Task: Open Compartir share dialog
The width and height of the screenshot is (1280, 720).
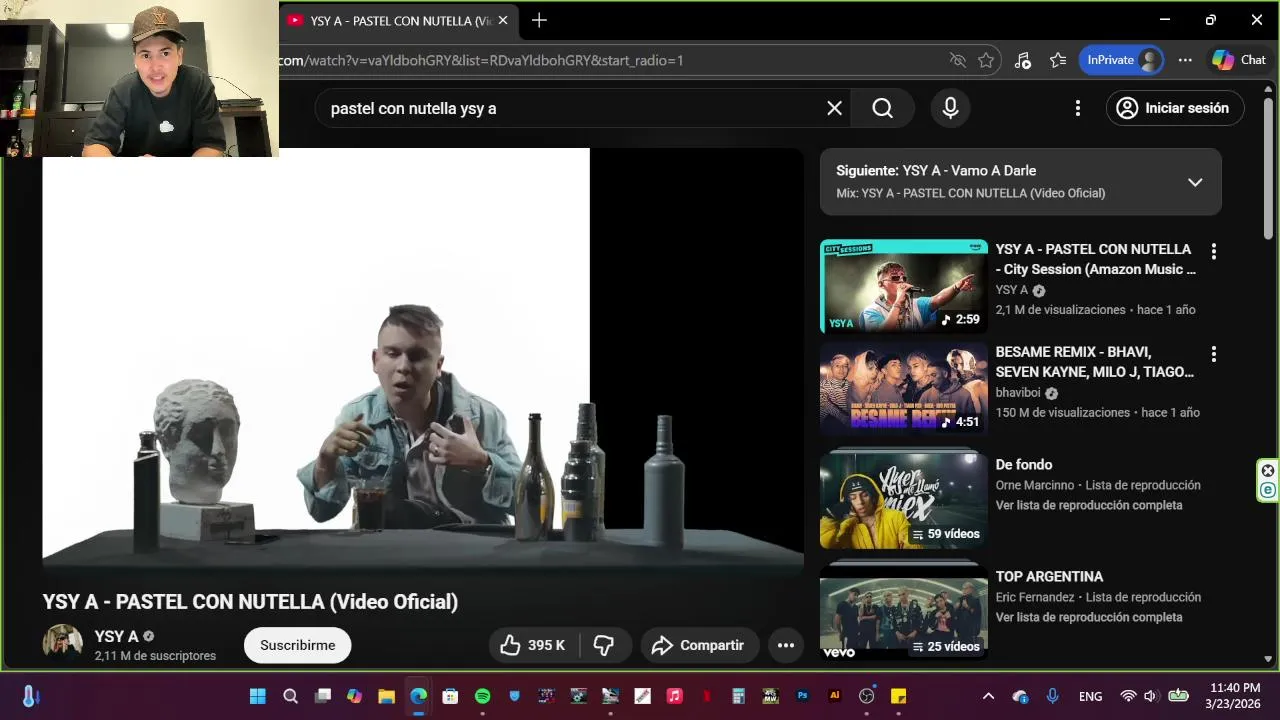Action: pyautogui.click(x=699, y=645)
